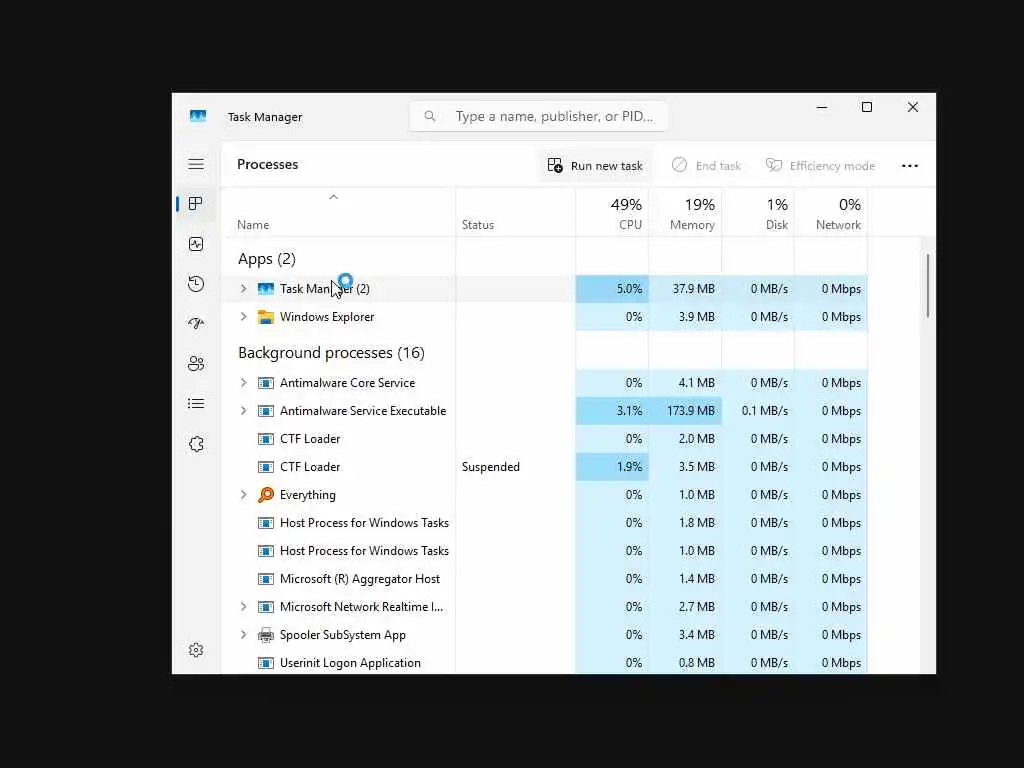This screenshot has width=1024, height=768.
Task: Open the Performance sidebar icon
Action: click(196, 244)
